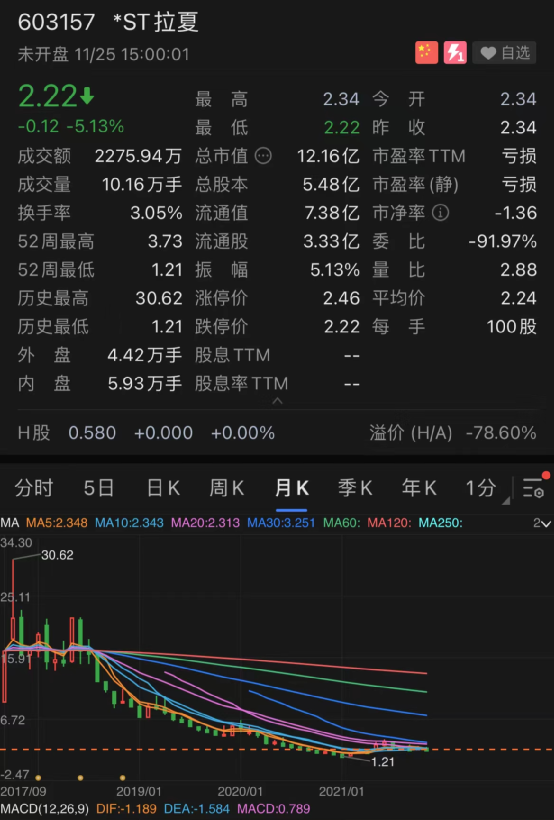Tap the 市净率 info icon
This screenshot has width=554, height=820.
click(x=440, y=213)
